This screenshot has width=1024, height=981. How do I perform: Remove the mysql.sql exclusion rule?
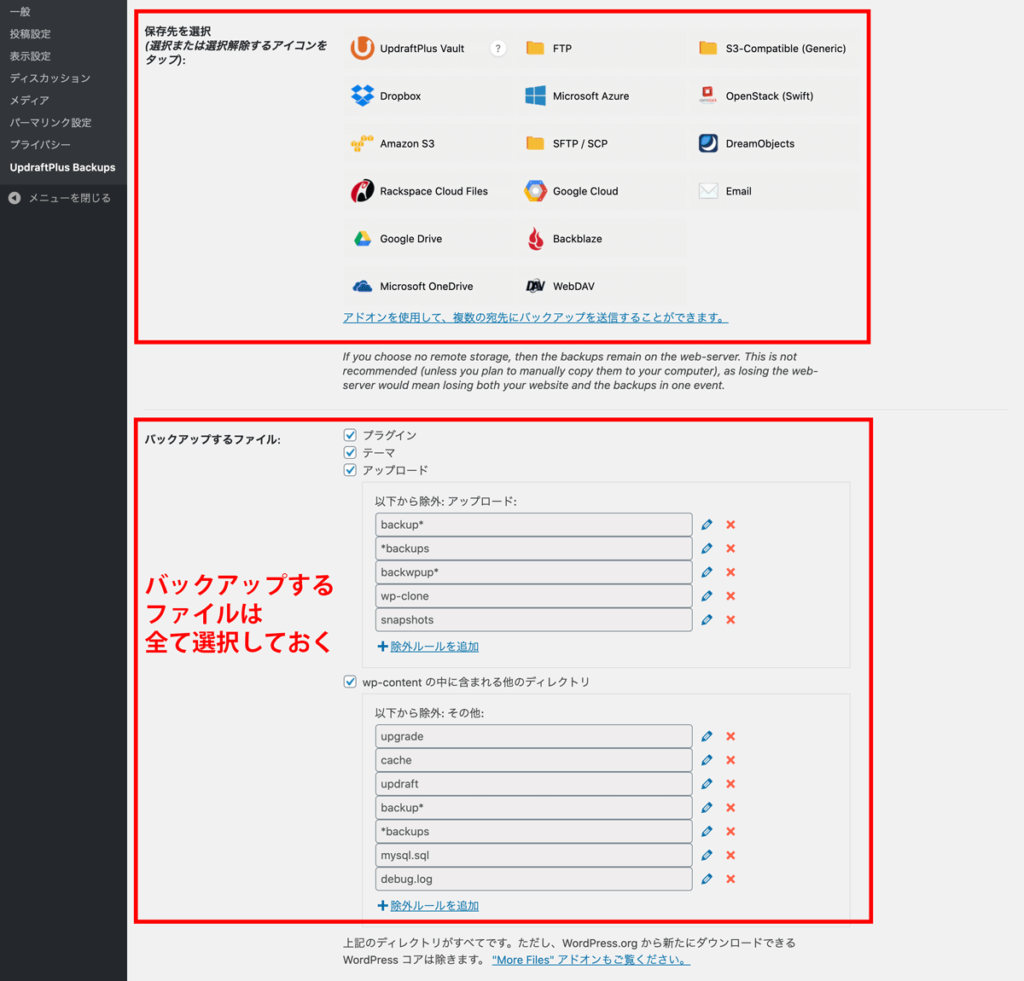(731, 855)
